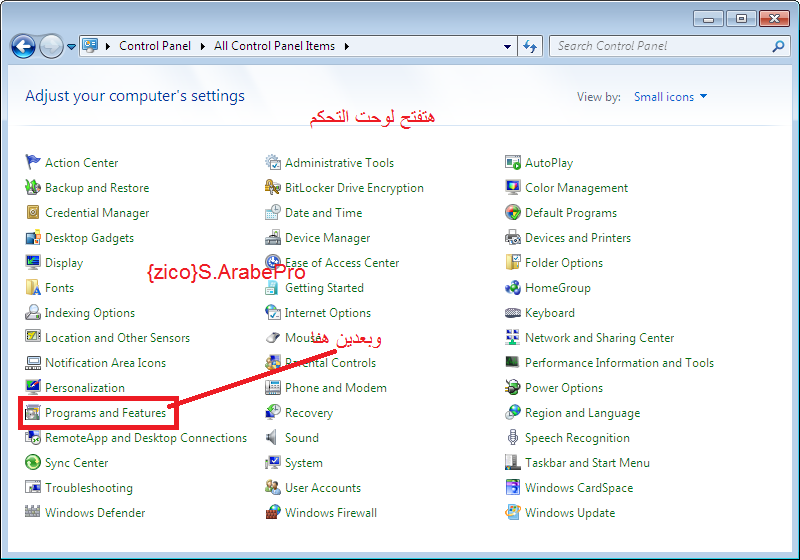800x560 pixels.
Task: Open the Getting Started link
Action: pos(324,288)
